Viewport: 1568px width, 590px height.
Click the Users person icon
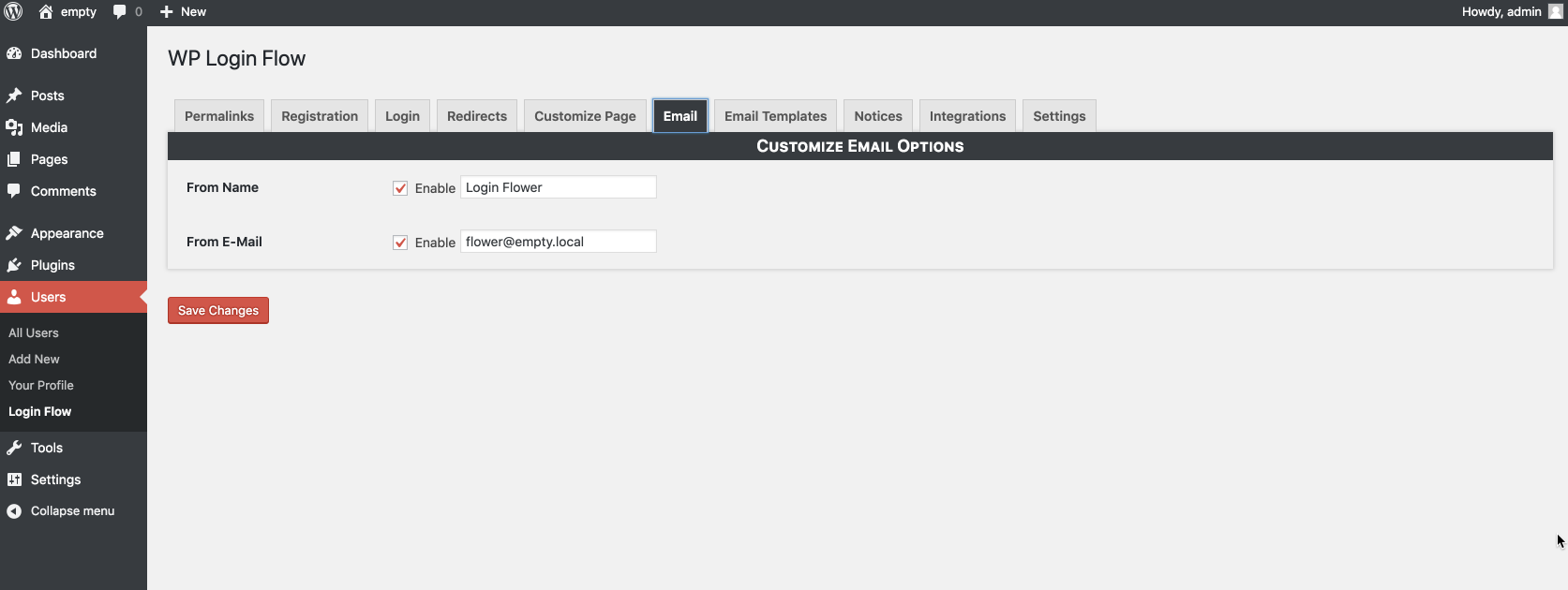click(x=14, y=297)
